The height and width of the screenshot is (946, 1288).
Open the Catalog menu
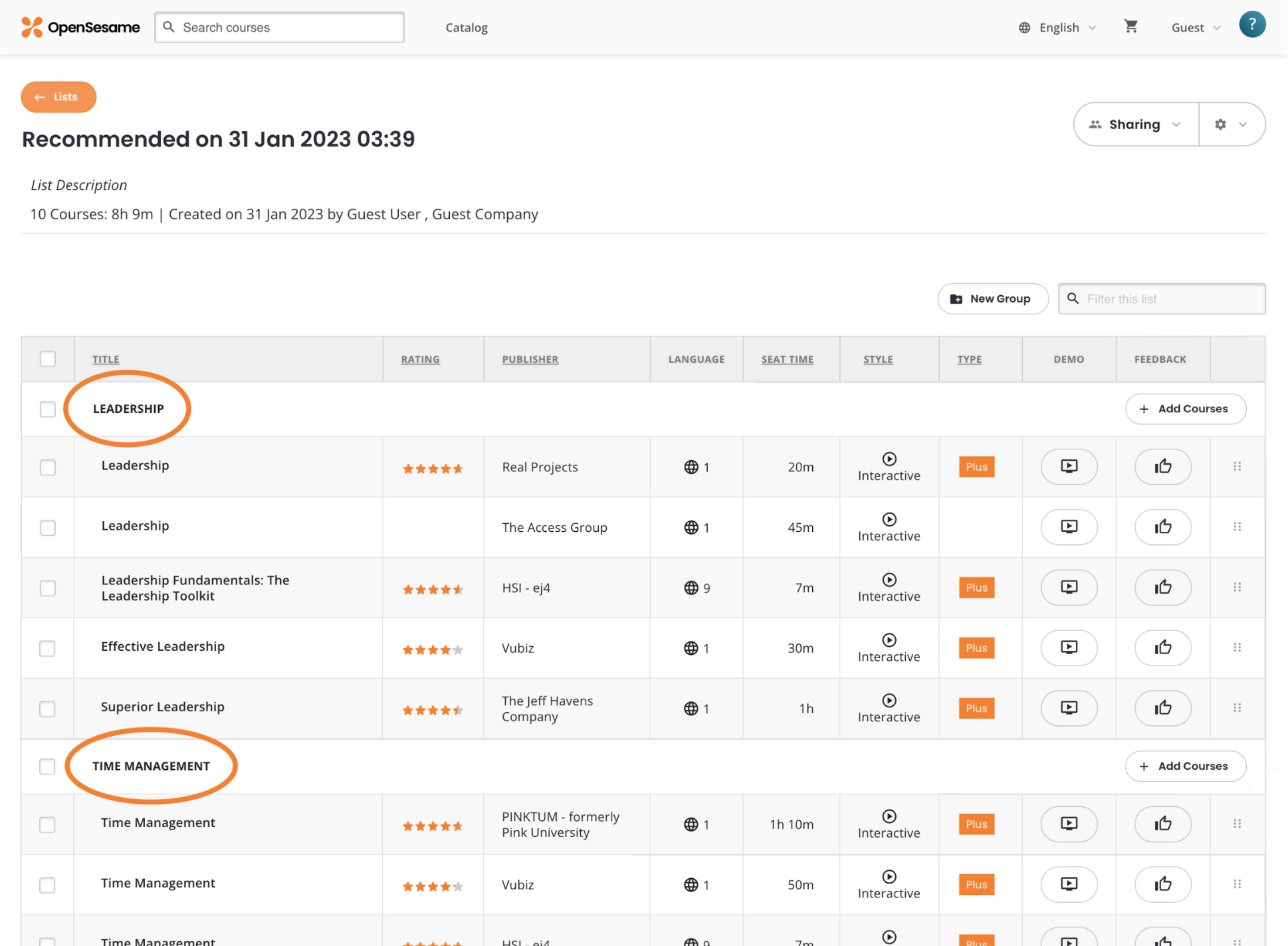click(x=467, y=27)
